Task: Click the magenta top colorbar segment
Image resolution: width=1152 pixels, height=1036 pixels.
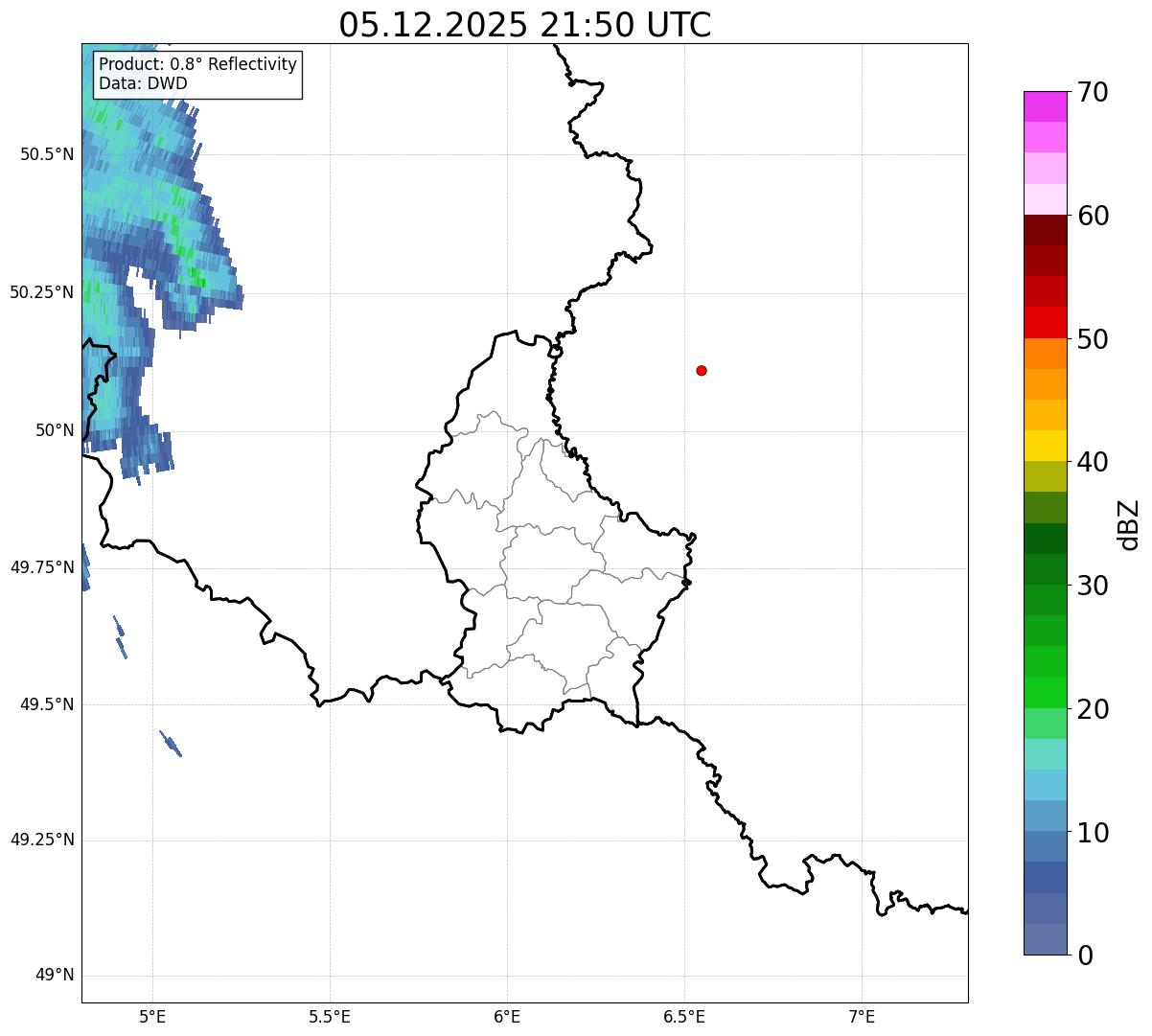Action: [x=1045, y=106]
